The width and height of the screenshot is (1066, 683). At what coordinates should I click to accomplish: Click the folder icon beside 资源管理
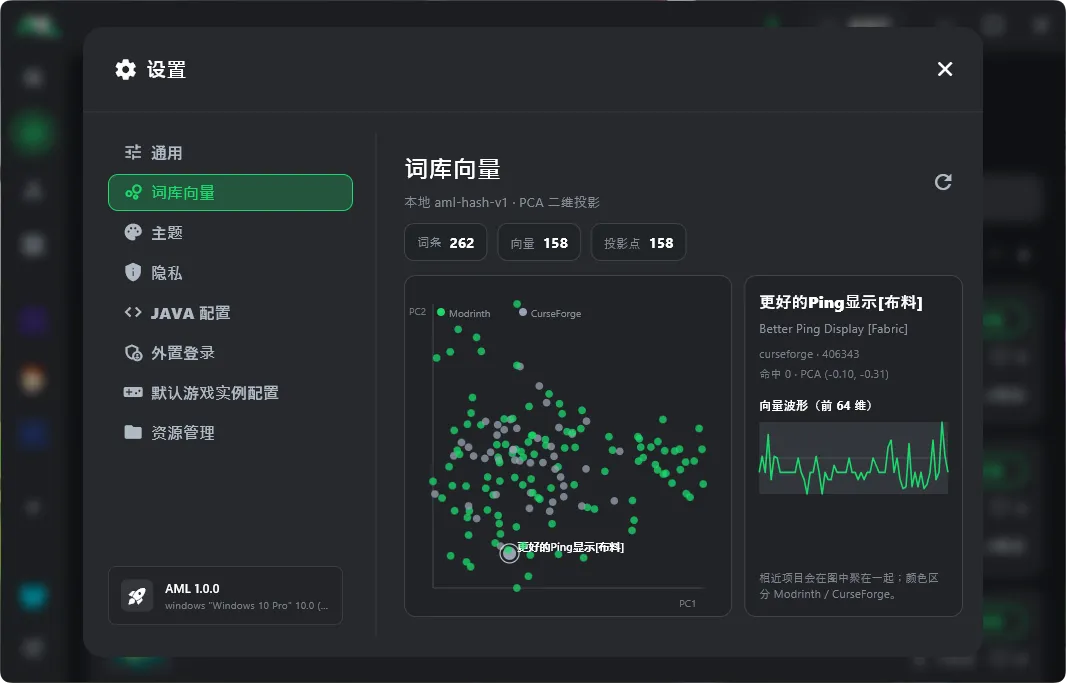pyautogui.click(x=133, y=432)
